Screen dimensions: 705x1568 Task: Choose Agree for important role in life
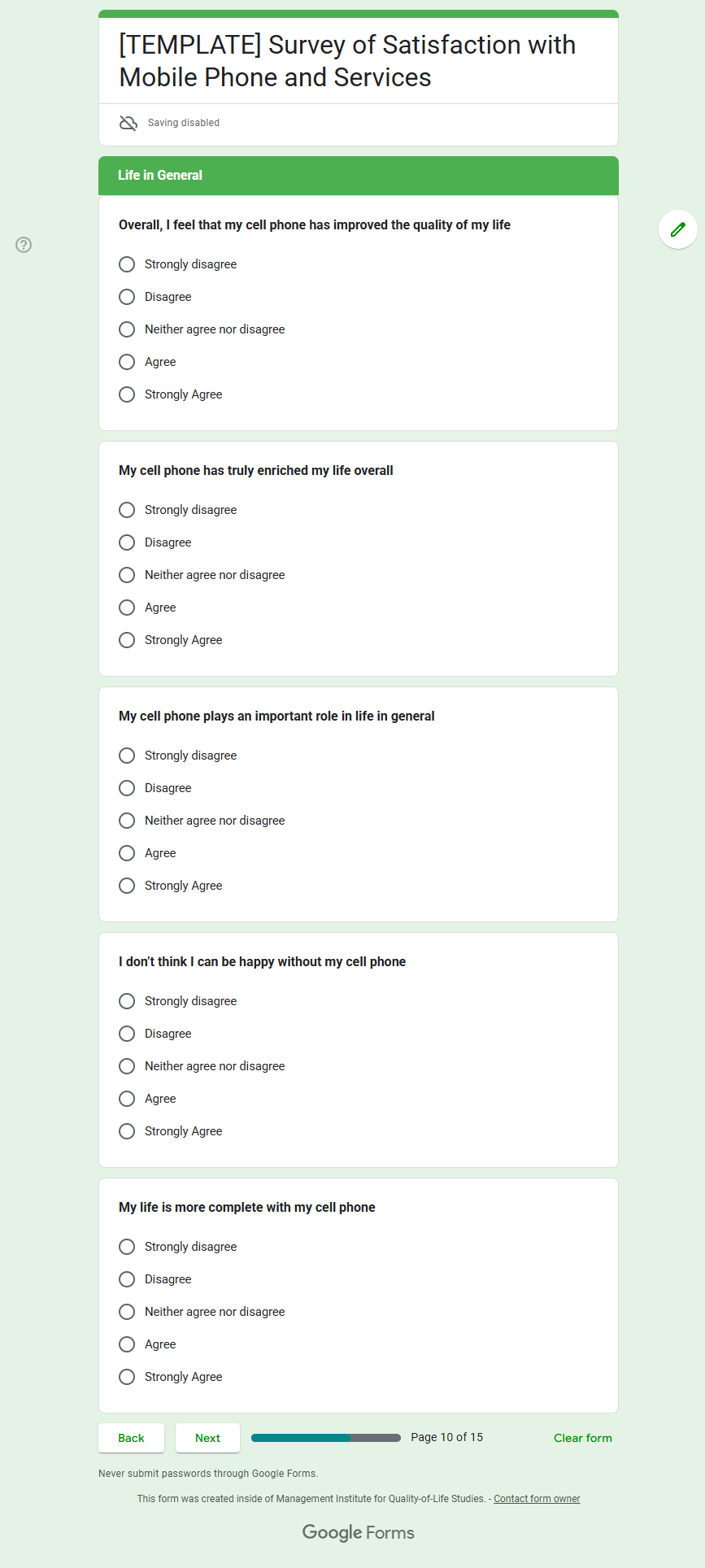(127, 853)
